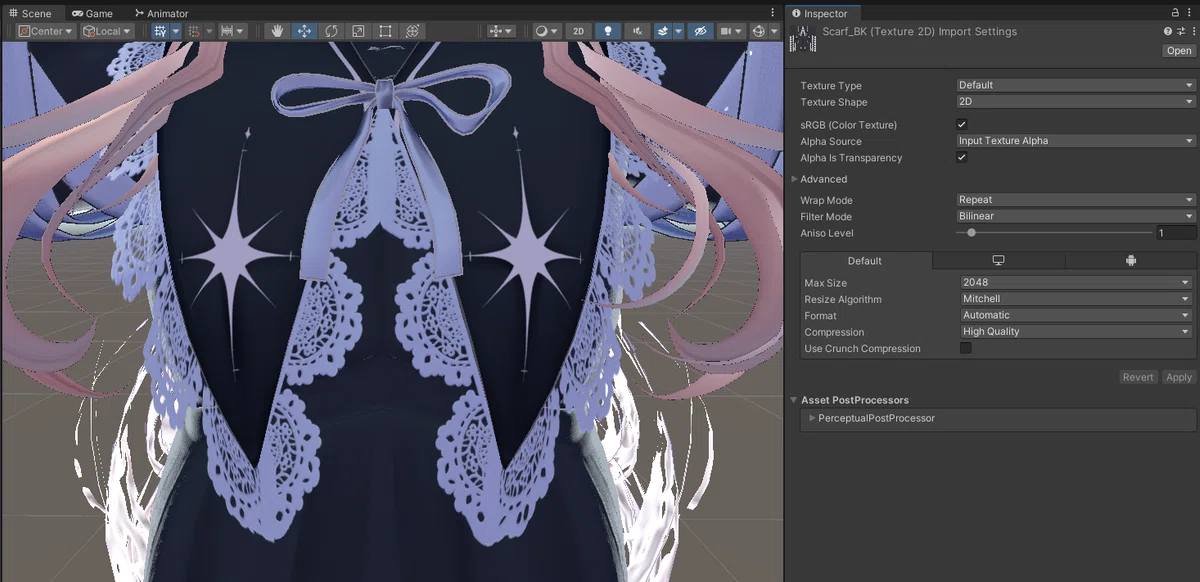
Task: Open Gizmos dropdown arrow
Action: (774, 31)
